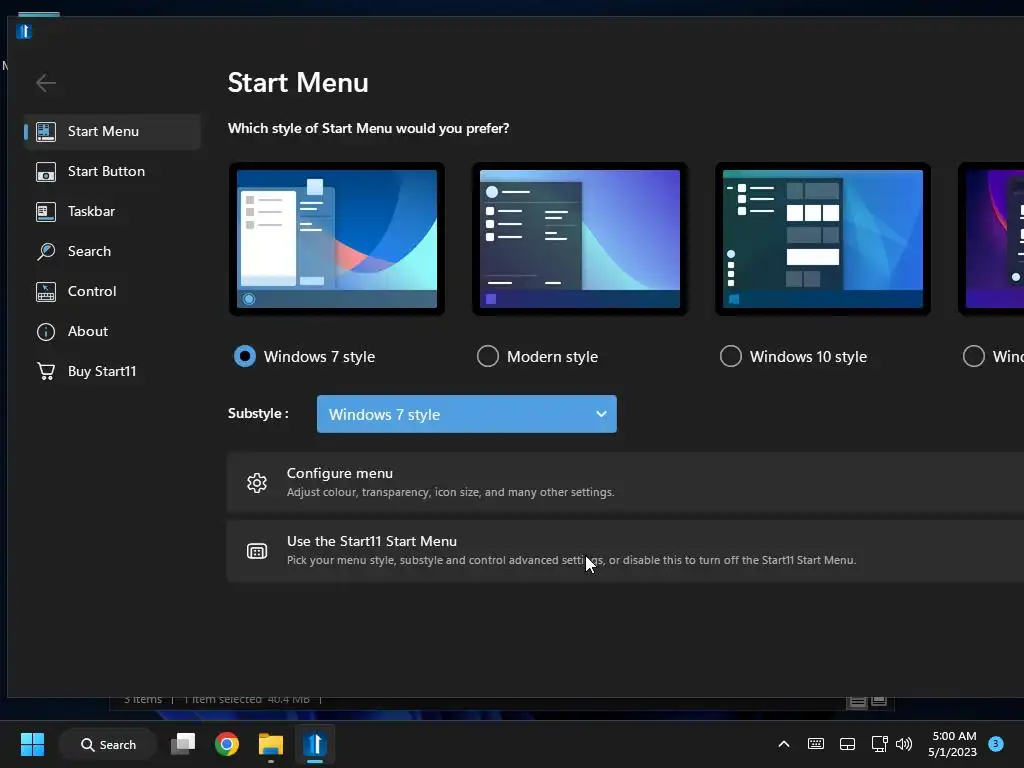Image resolution: width=1024 pixels, height=768 pixels.
Task: Open the Buy Start11 page
Action: [x=112, y=372]
